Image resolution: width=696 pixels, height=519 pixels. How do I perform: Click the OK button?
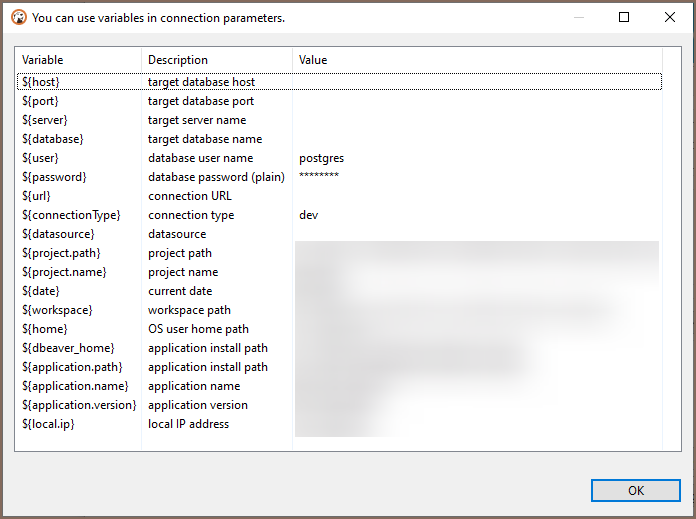tap(635, 490)
